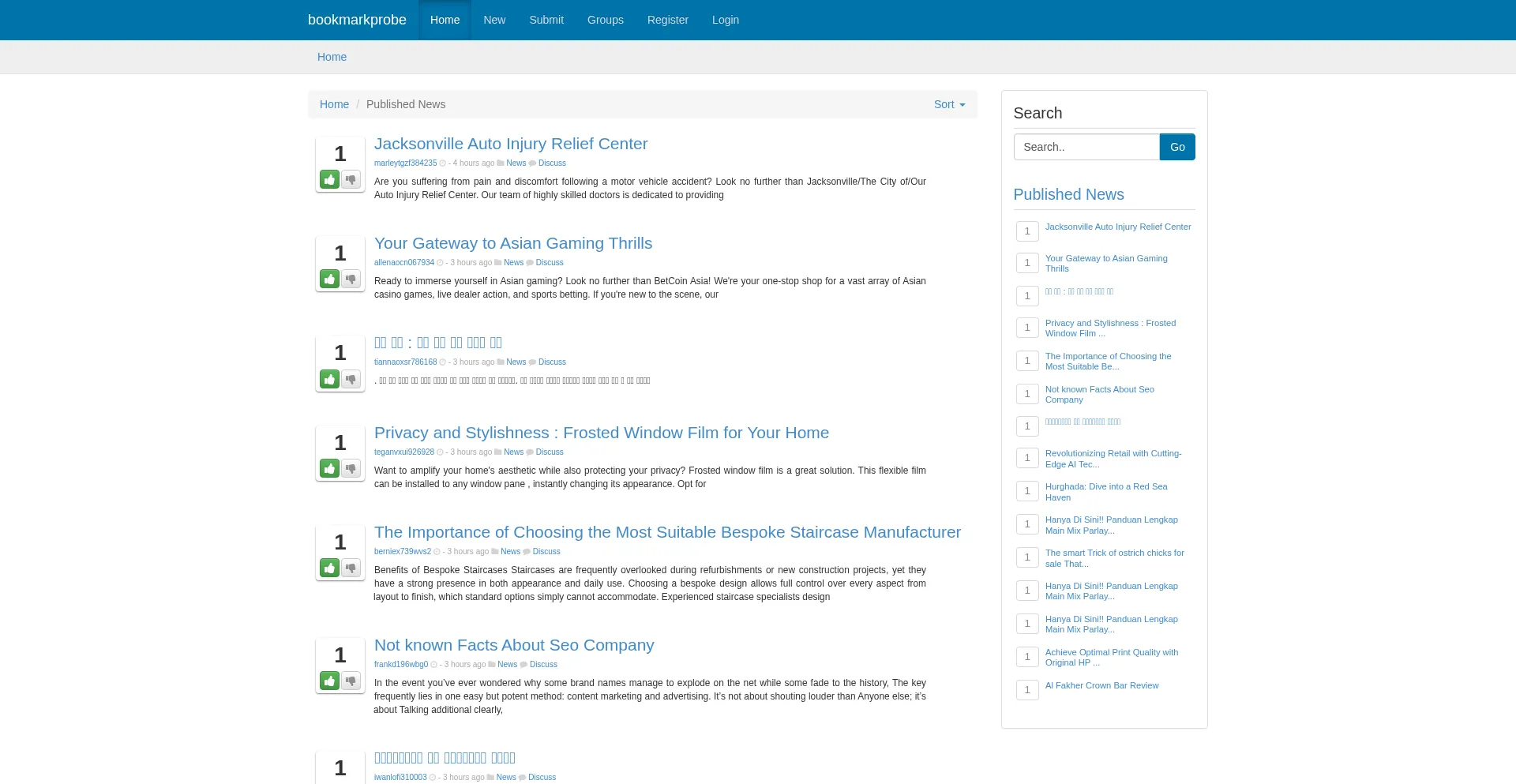Upvote the Not known Facts About Seo Company post

point(329,681)
